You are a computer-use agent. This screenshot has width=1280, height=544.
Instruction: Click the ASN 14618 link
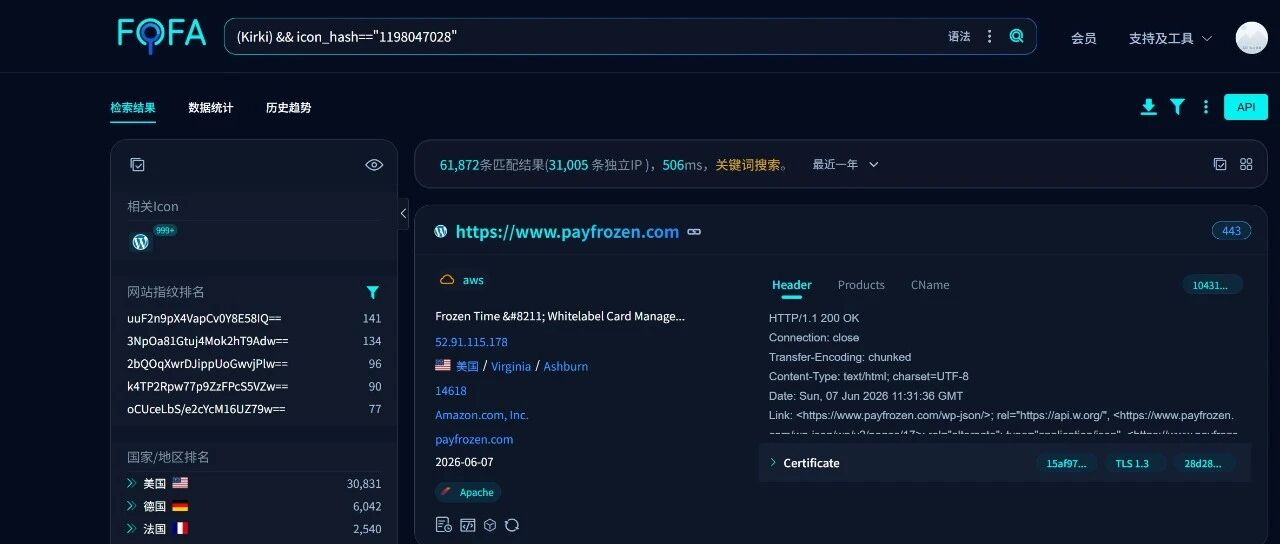click(451, 391)
